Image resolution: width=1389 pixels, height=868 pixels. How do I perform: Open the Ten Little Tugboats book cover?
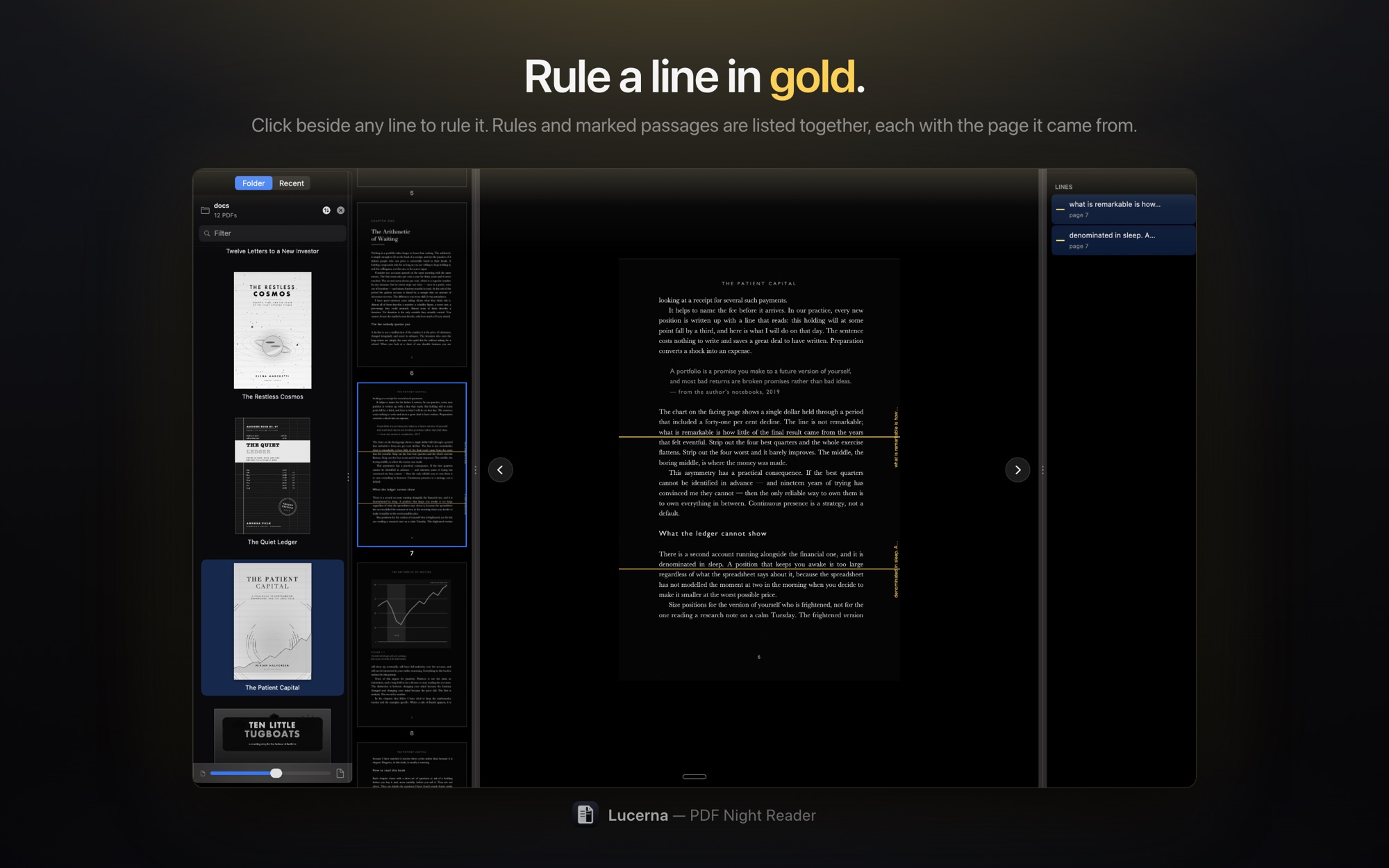272,735
